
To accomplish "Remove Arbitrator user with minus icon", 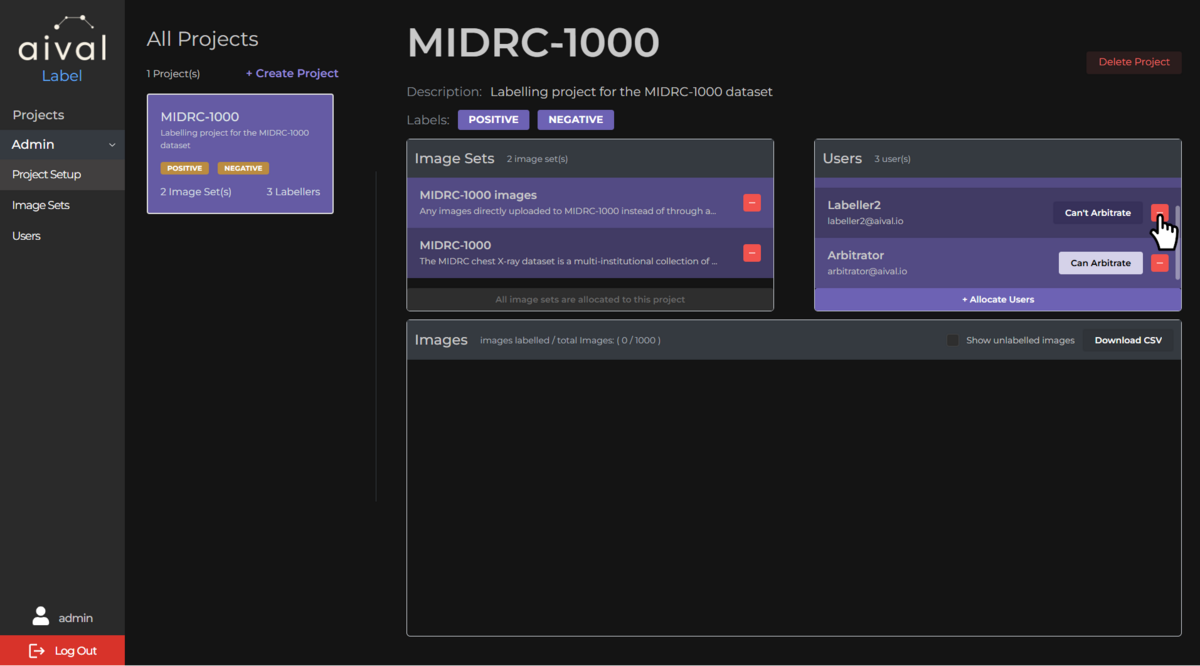I will coord(1159,263).
